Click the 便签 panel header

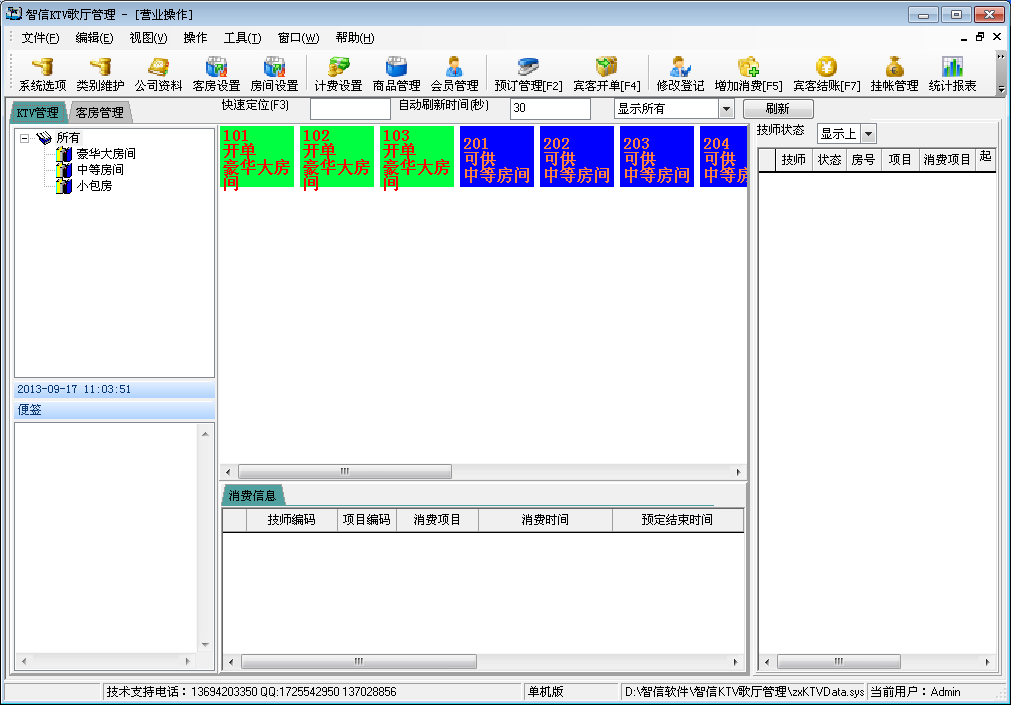coord(114,410)
